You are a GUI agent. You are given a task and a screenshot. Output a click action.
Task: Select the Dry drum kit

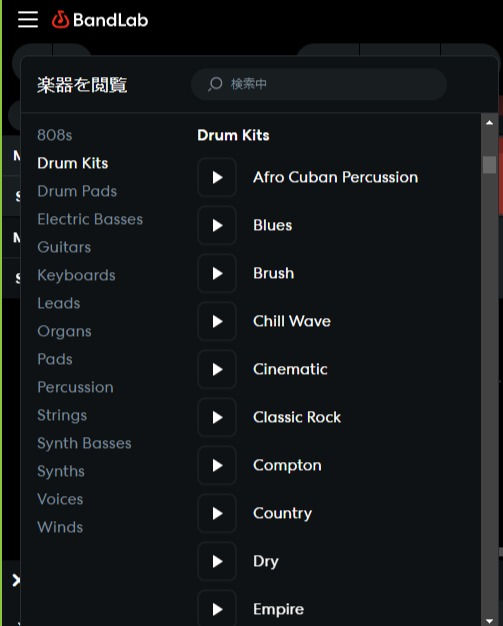266,561
